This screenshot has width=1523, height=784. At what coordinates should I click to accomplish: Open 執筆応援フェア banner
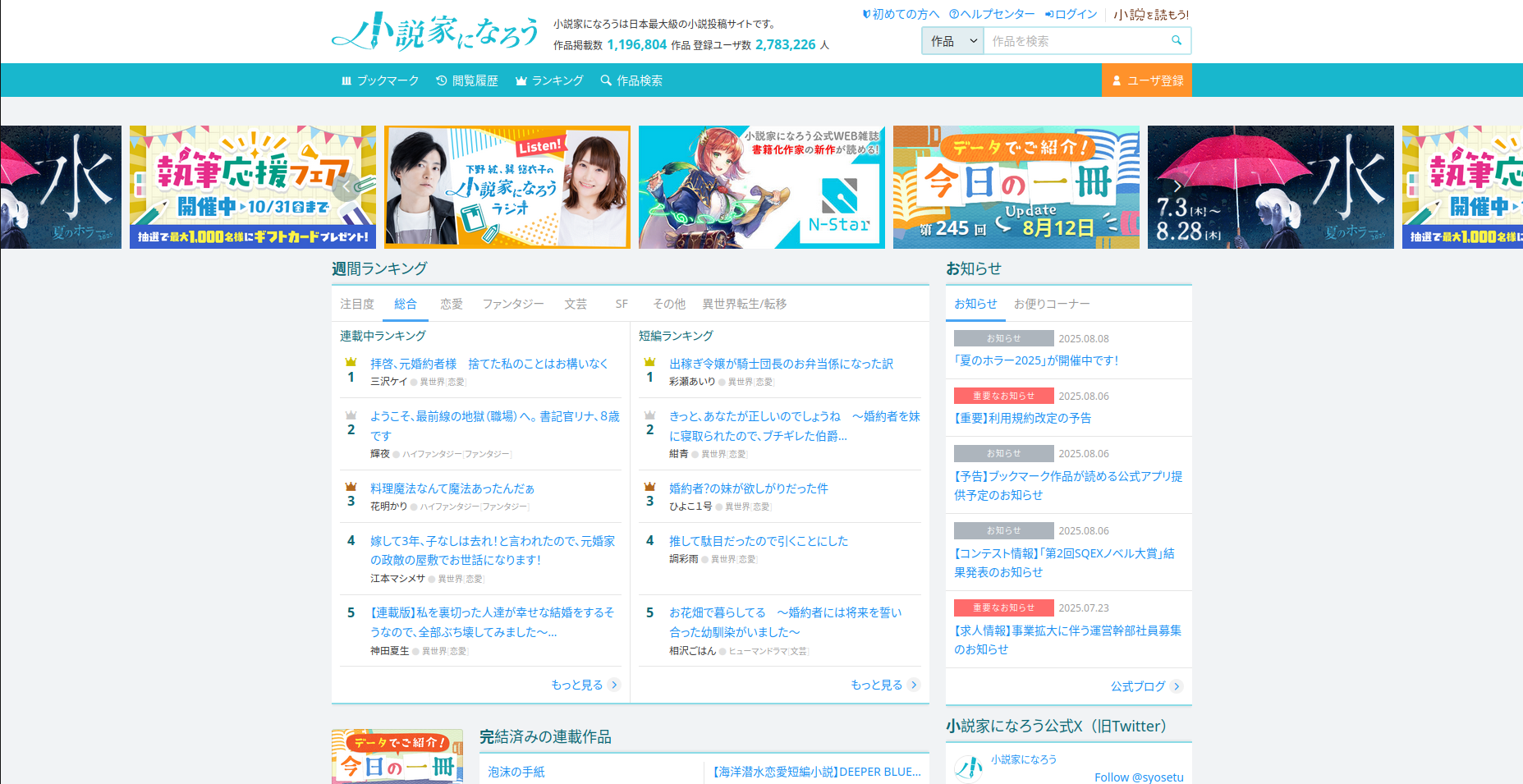click(x=253, y=187)
